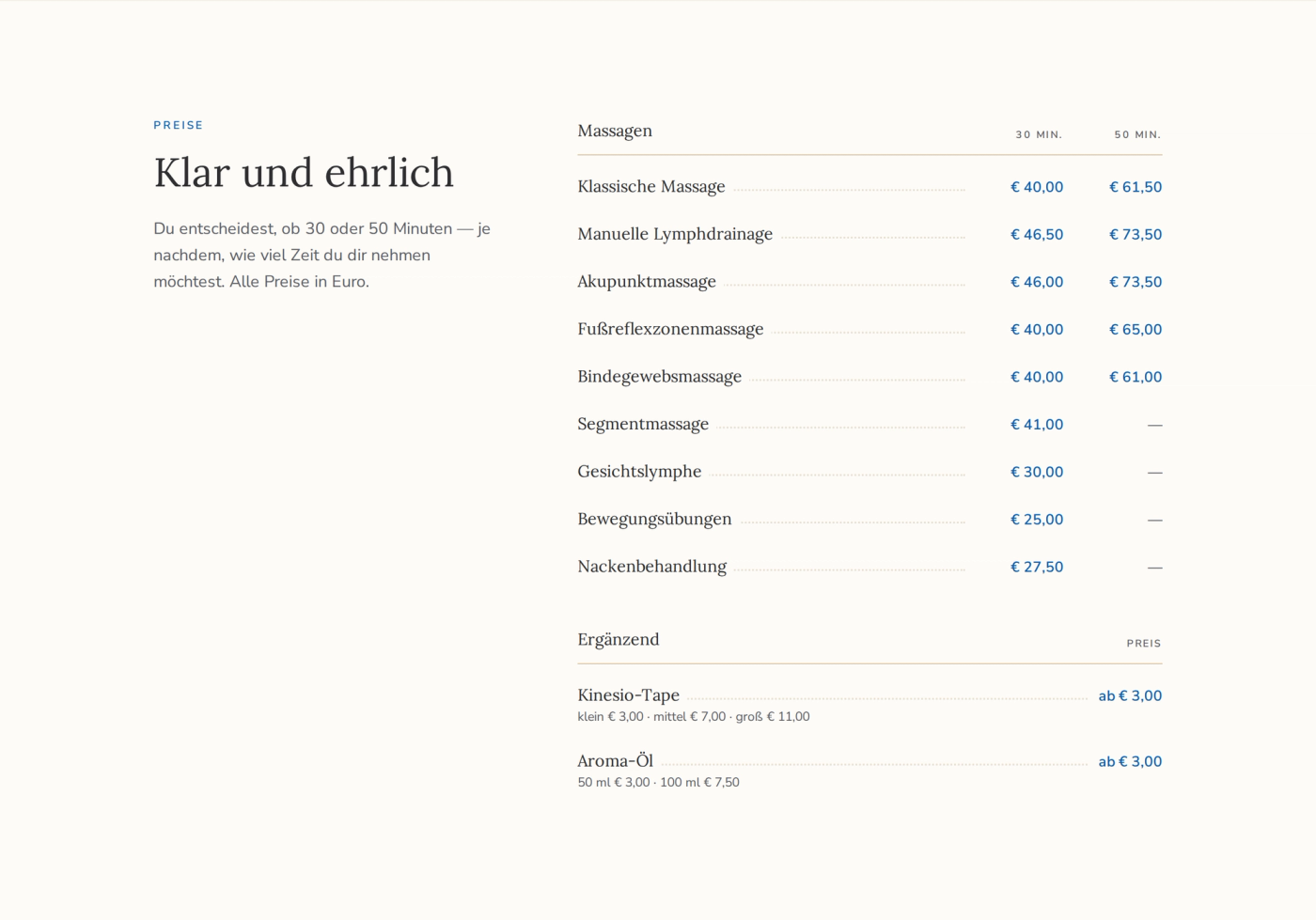
Task: Select the 'Nackenbehandlung' row name
Action: pos(651,567)
